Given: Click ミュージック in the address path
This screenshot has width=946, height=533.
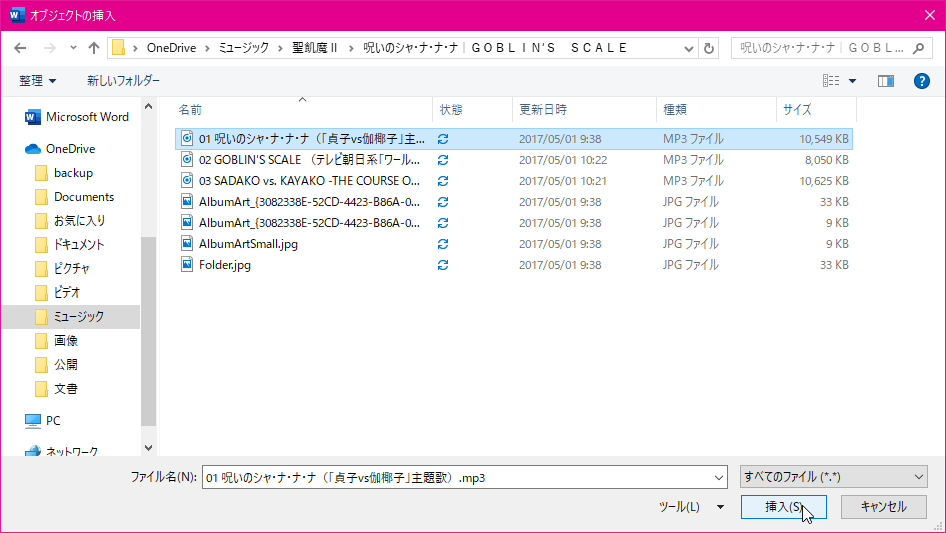Looking at the screenshot, I should click(x=244, y=48).
